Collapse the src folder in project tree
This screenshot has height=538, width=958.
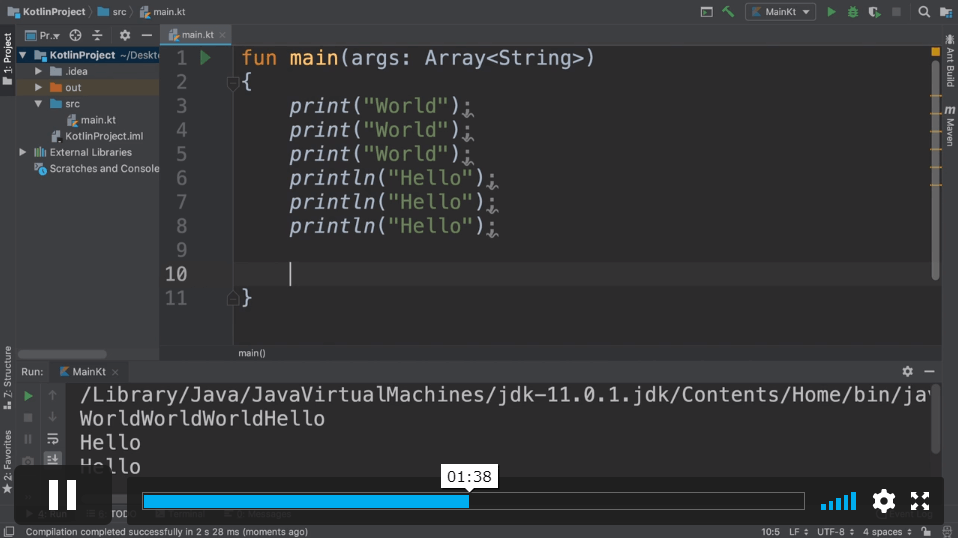(x=39, y=104)
